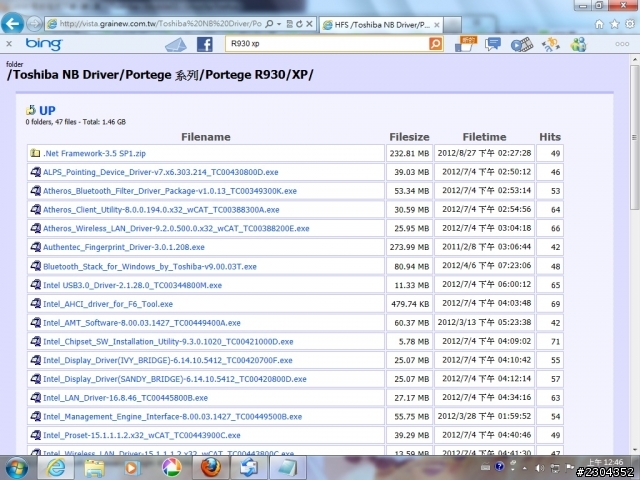The width and height of the screenshot is (640, 480).
Task: Download Atheros_Bluetooth_Filter_Driver_Package file
Action: [x=170, y=191]
